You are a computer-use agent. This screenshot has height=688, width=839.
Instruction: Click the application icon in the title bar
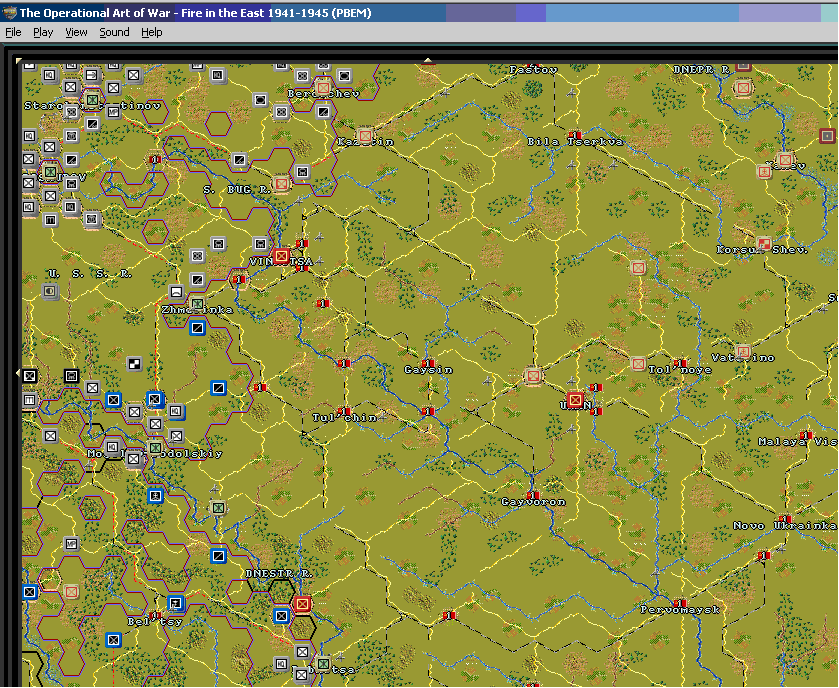pyautogui.click(x=9, y=13)
